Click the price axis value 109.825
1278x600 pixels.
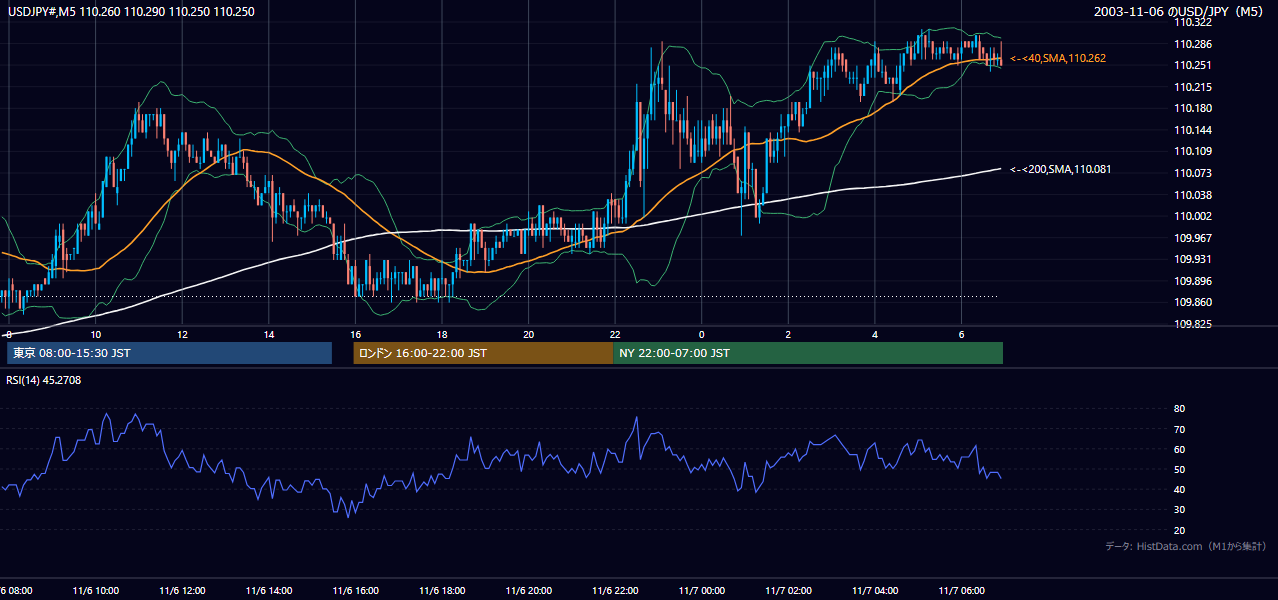click(x=1194, y=324)
